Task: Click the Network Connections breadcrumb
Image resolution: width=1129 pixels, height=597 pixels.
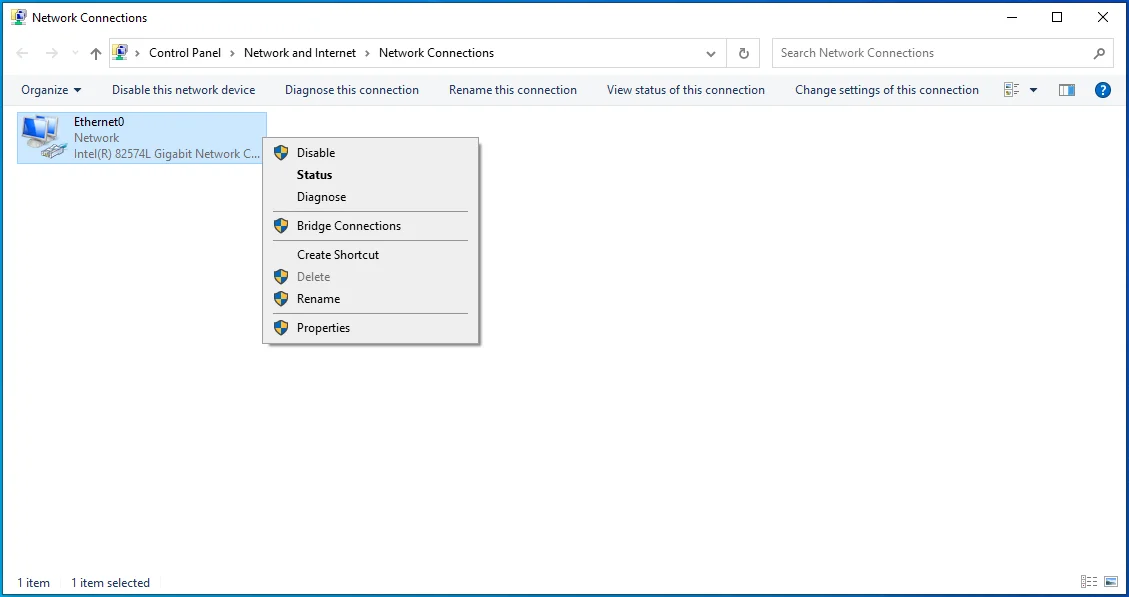Action: click(x=436, y=53)
